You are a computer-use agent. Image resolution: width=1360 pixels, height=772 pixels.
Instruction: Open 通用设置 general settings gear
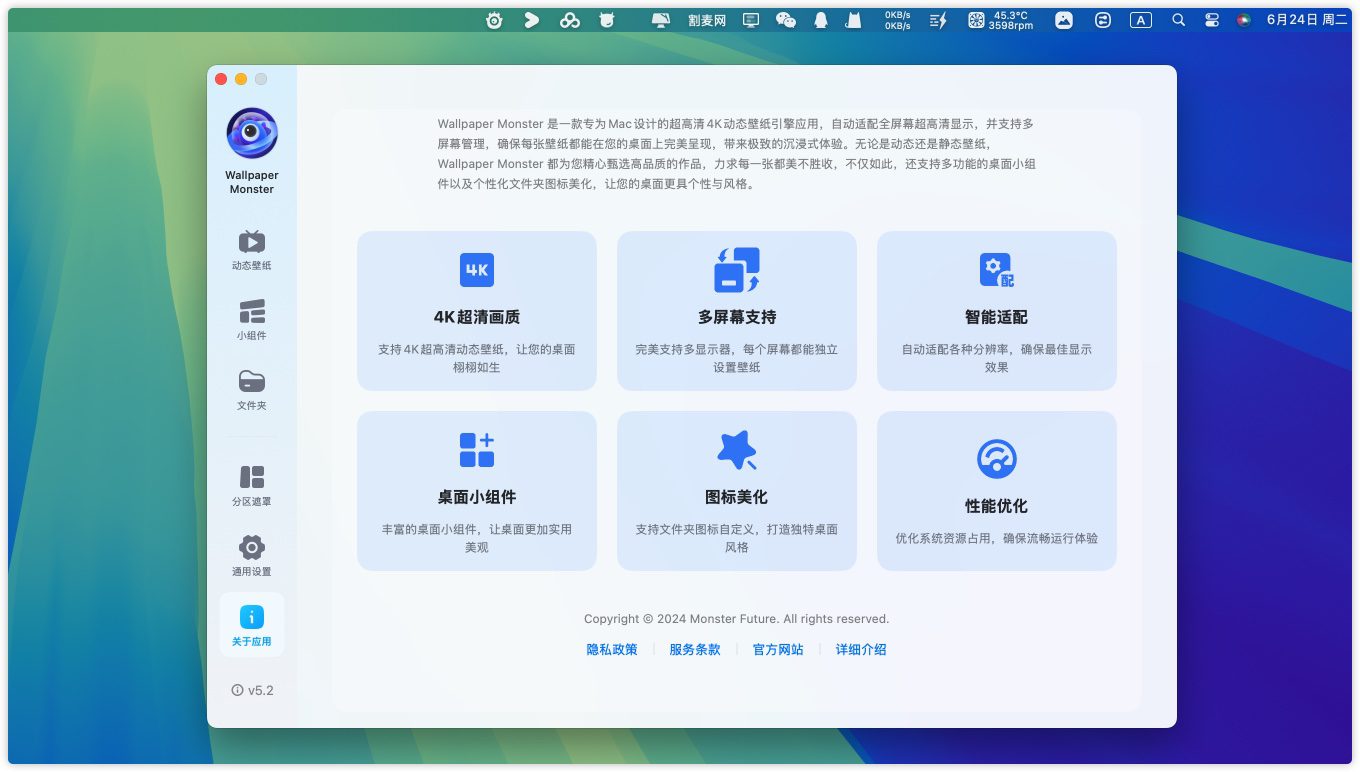point(252,549)
